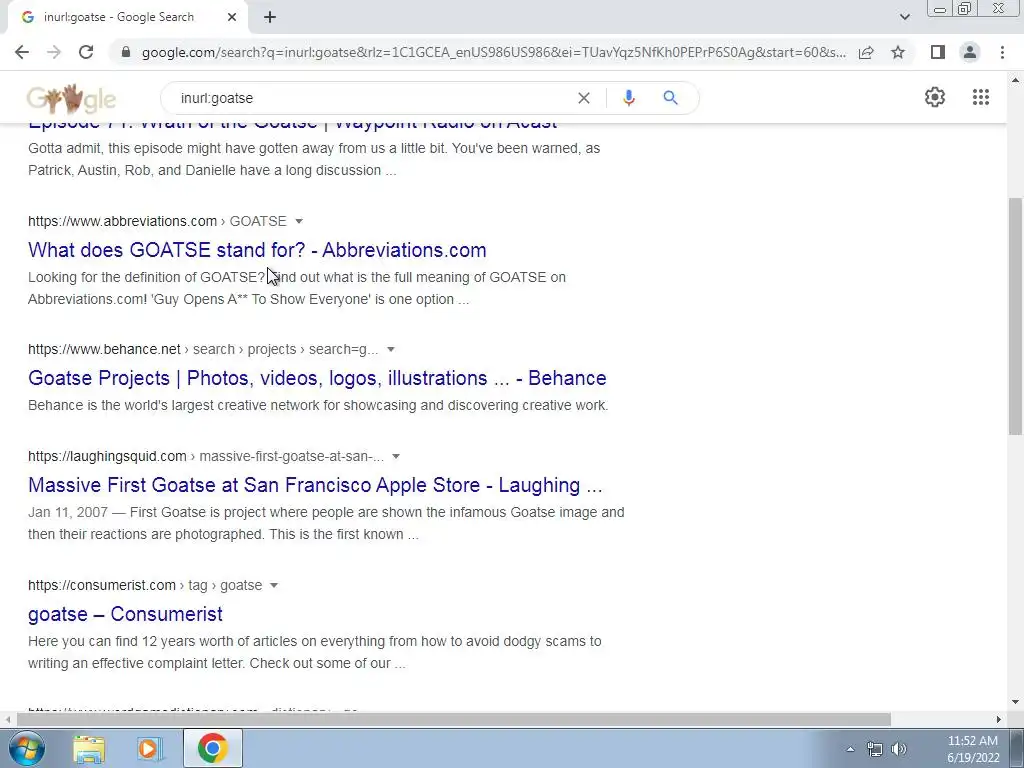
Task: Open the browser side panel
Action: tap(938, 52)
